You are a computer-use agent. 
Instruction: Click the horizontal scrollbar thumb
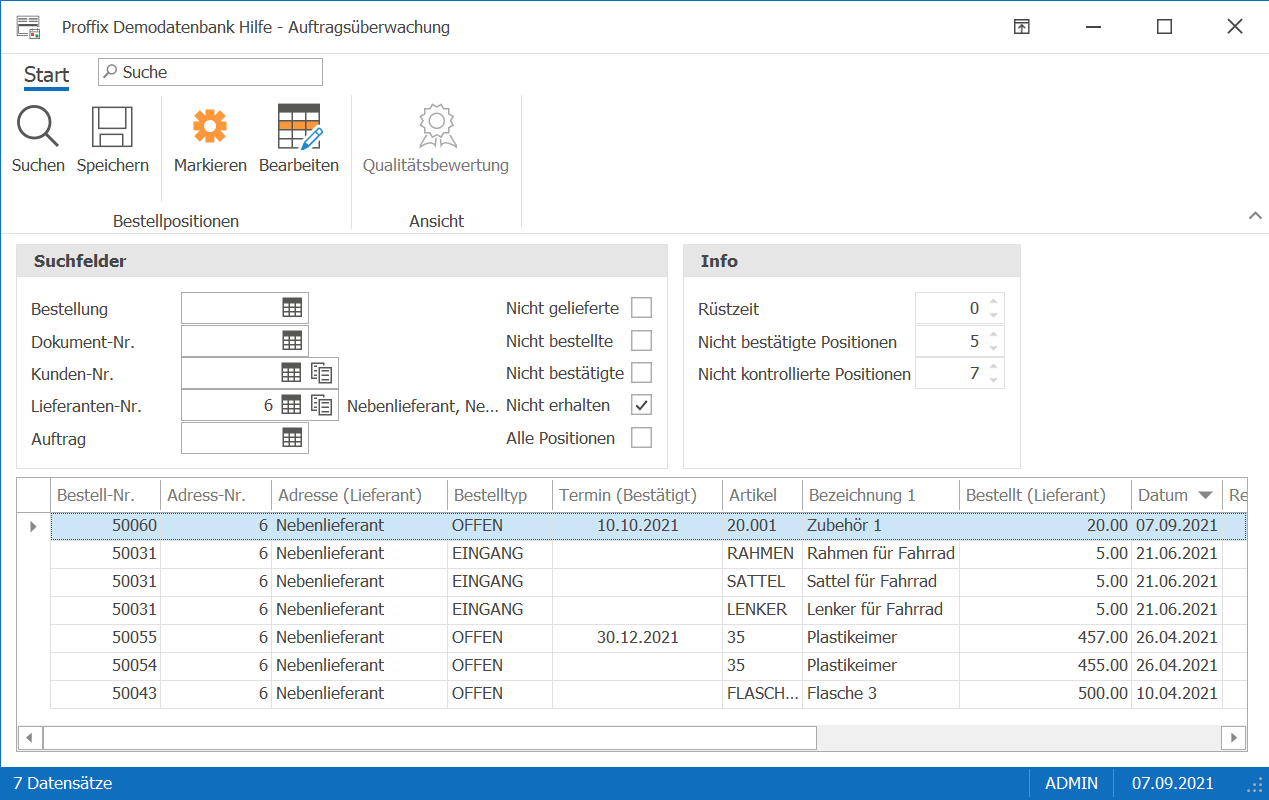pyautogui.click(x=430, y=738)
